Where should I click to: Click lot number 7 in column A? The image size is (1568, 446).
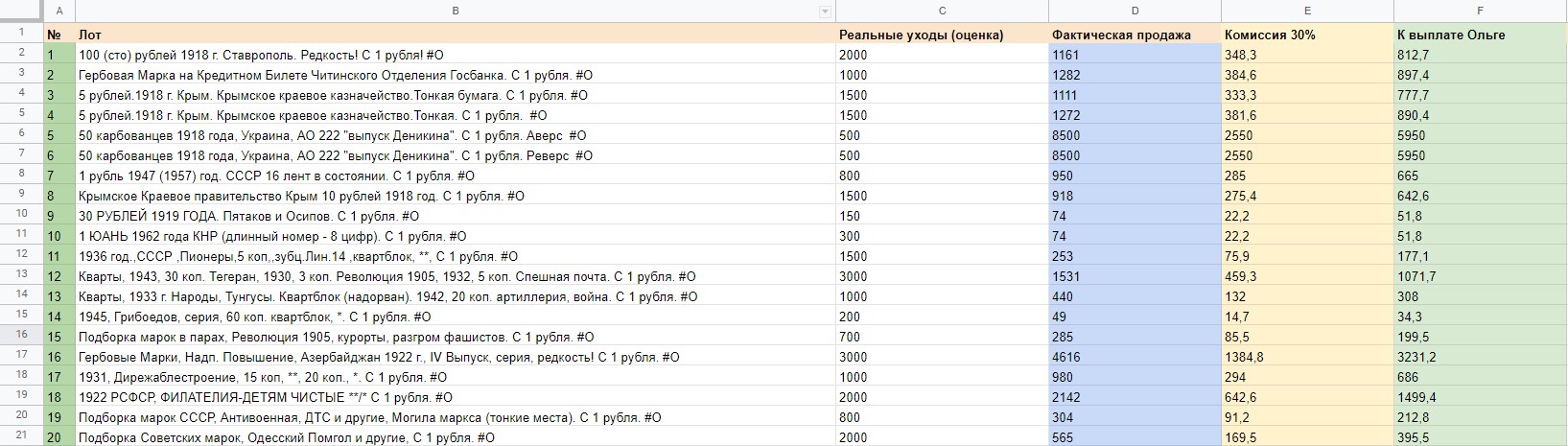59,176
